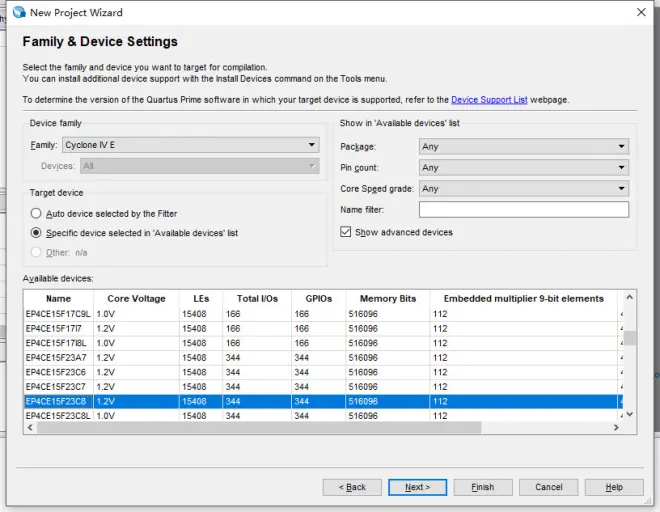Open the Pin count dropdown
Image resolution: width=660 pixels, height=512 pixels.
coord(524,168)
